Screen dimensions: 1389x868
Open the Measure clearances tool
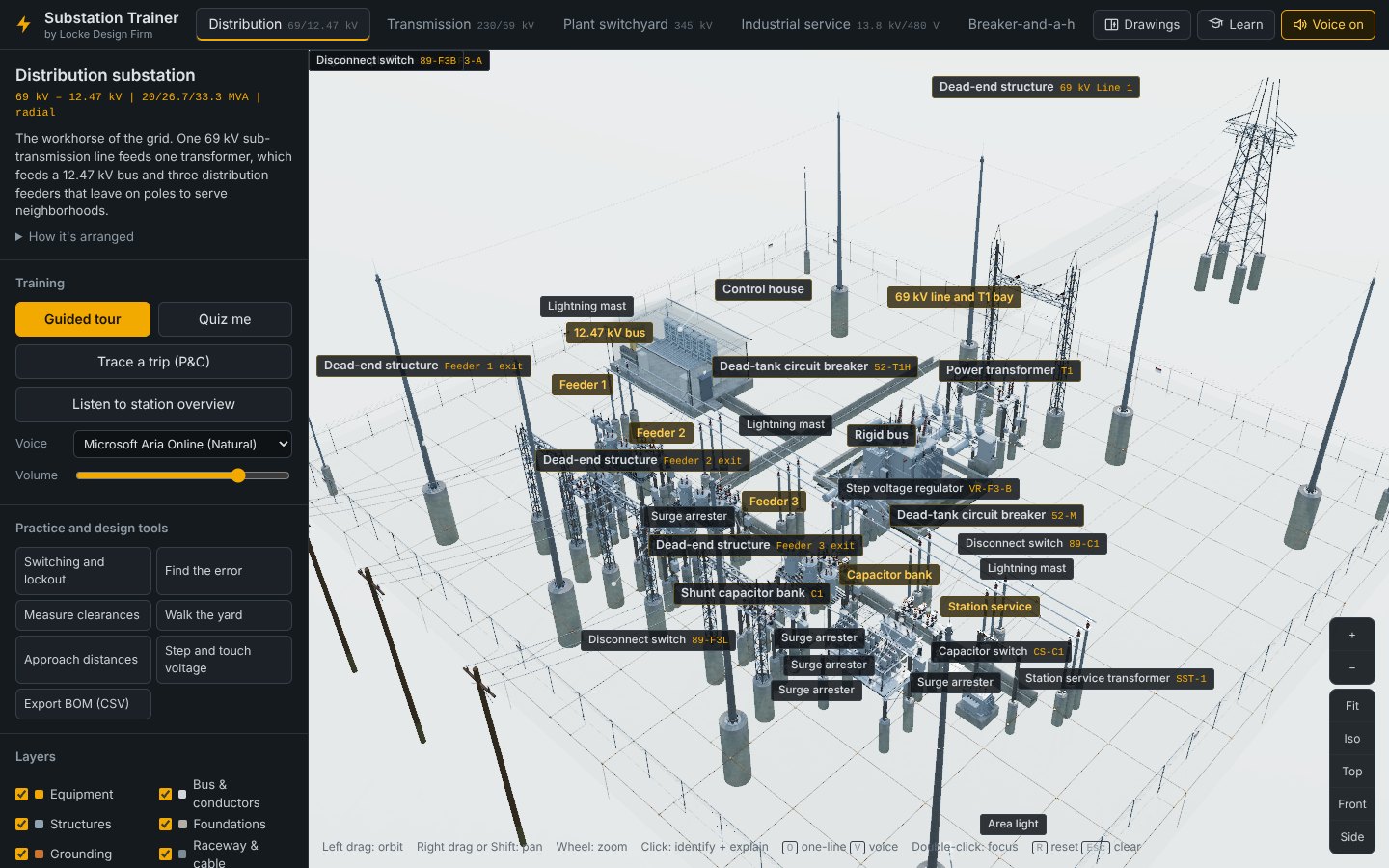pyautogui.click(x=83, y=615)
